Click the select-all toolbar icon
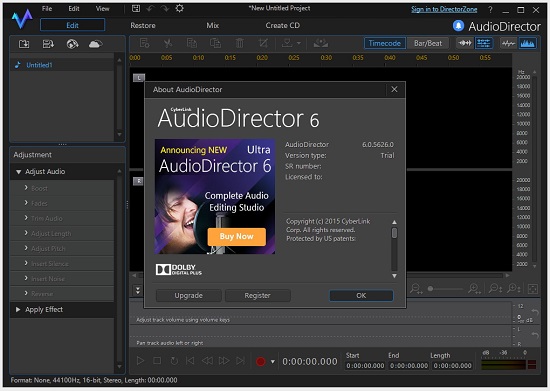The width and height of the screenshot is (550, 391). 145,43
